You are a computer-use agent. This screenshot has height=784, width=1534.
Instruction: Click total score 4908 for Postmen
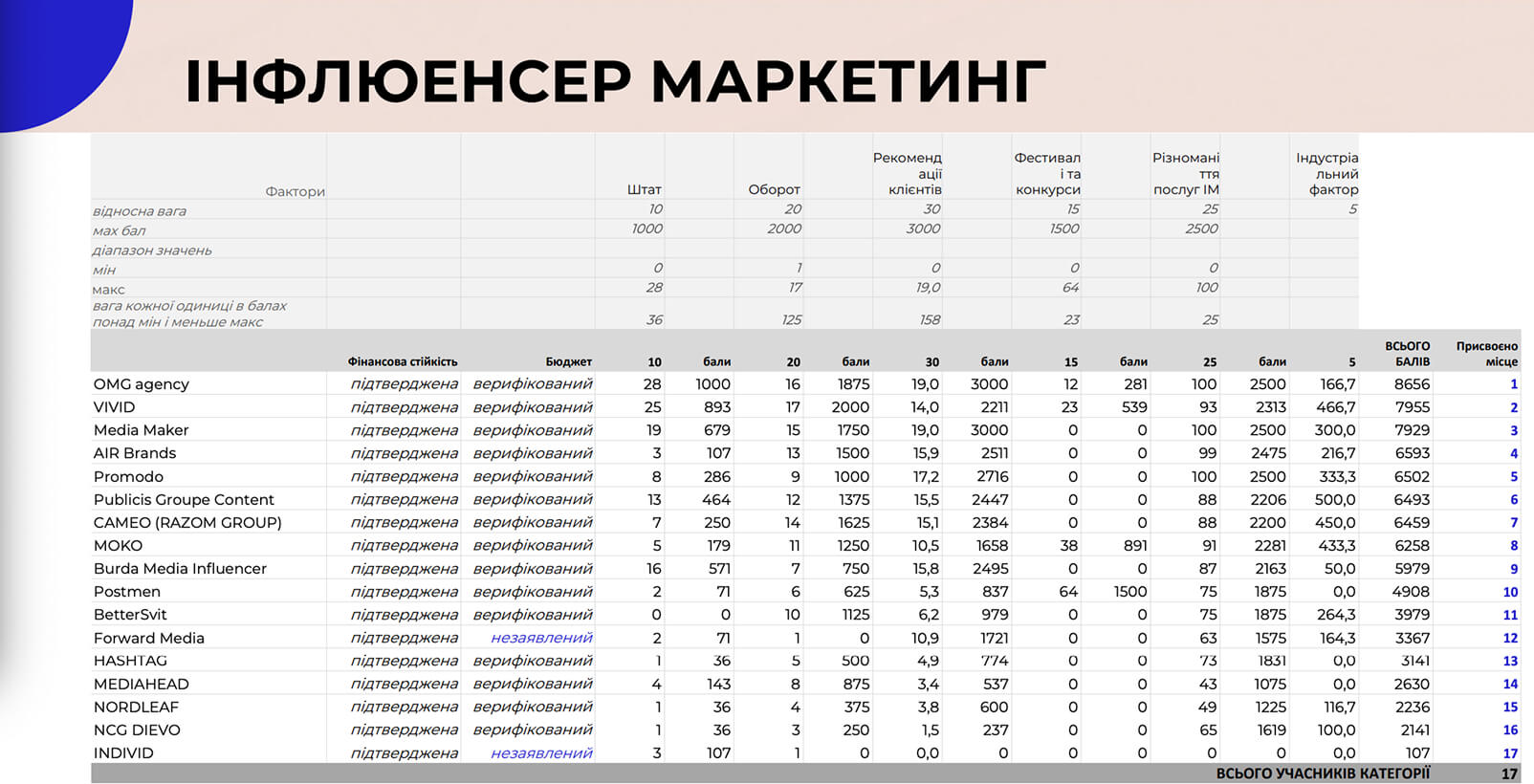point(1412,592)
